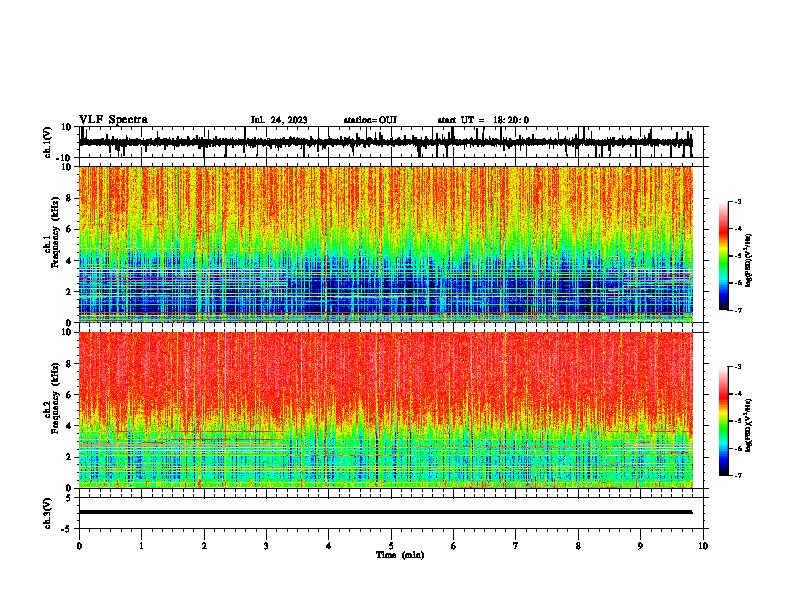Click the ch.1 spectrogram color scale bar
Screen dimensions: 792x612
[x=723, y=256]
